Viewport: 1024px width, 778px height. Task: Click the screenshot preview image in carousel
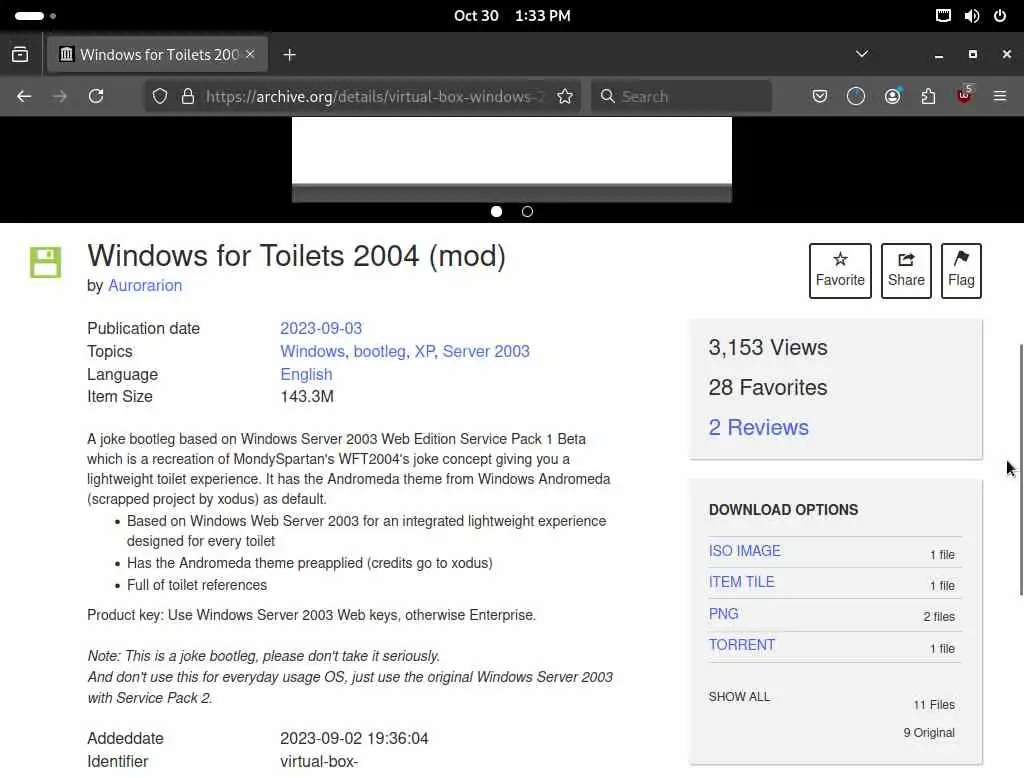click(x=511, y=159)
